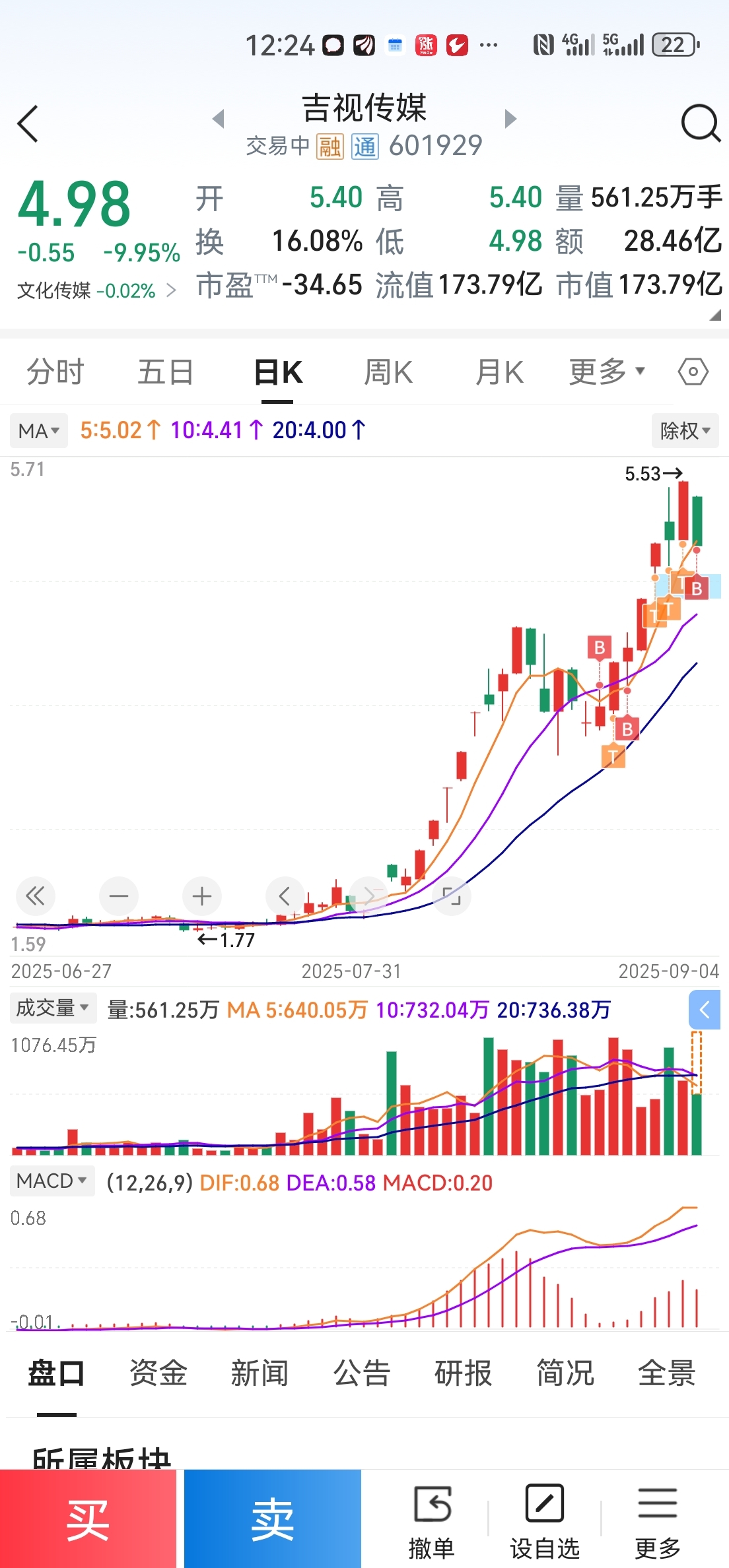Image resolution: width=729 pixels, height=1568 pixels.
Task: Enter fullscreen chart mode
Action: coord(452,896)
